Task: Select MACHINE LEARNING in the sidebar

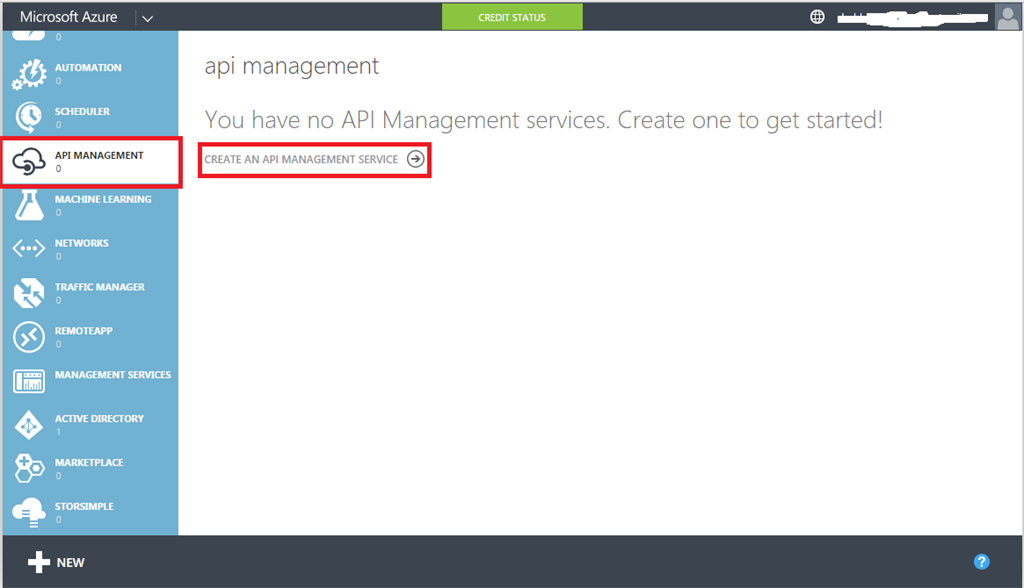Action: pos(103,199)
